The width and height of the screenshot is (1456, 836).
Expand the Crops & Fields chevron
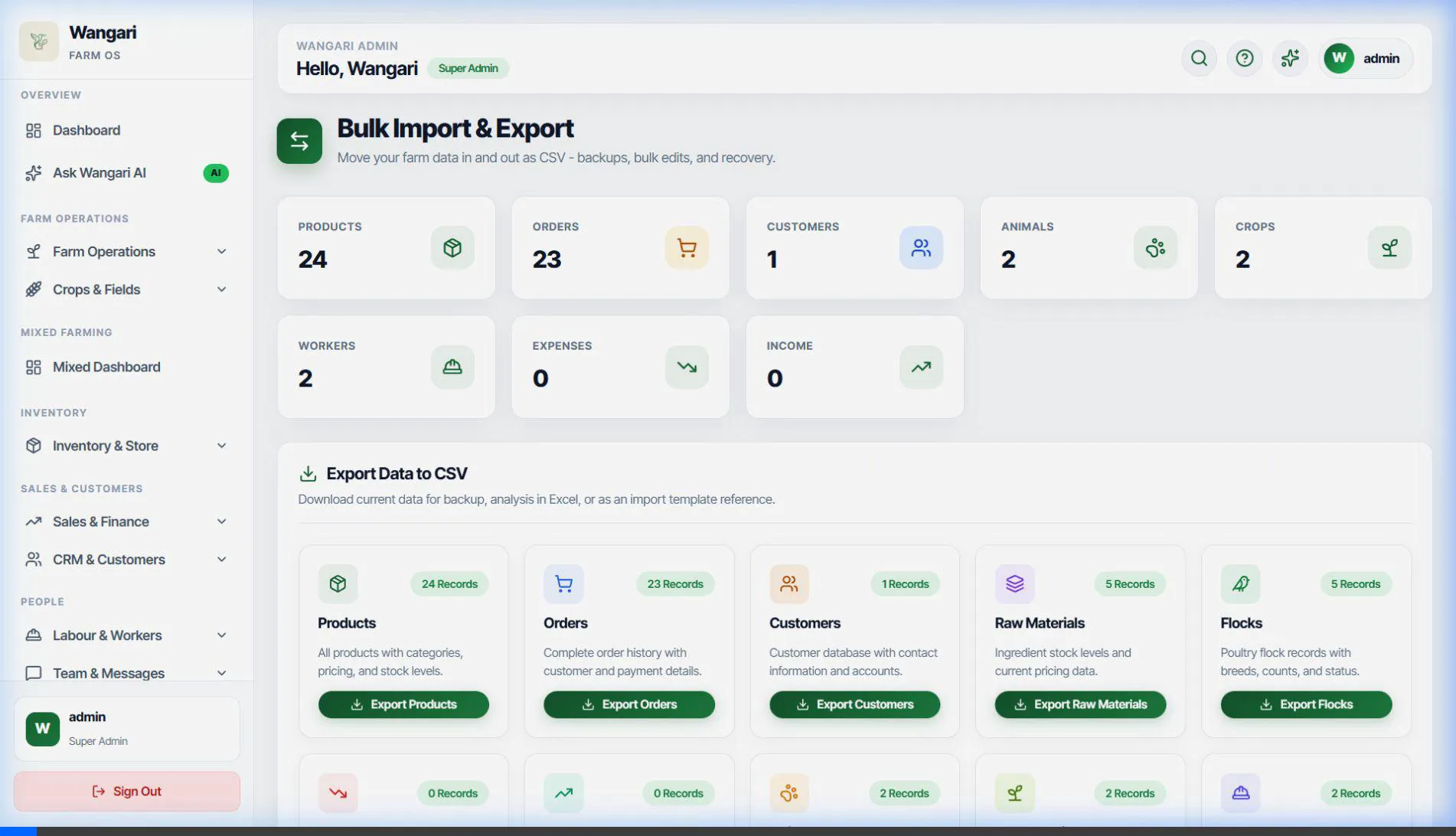click(x=221, y=289)
